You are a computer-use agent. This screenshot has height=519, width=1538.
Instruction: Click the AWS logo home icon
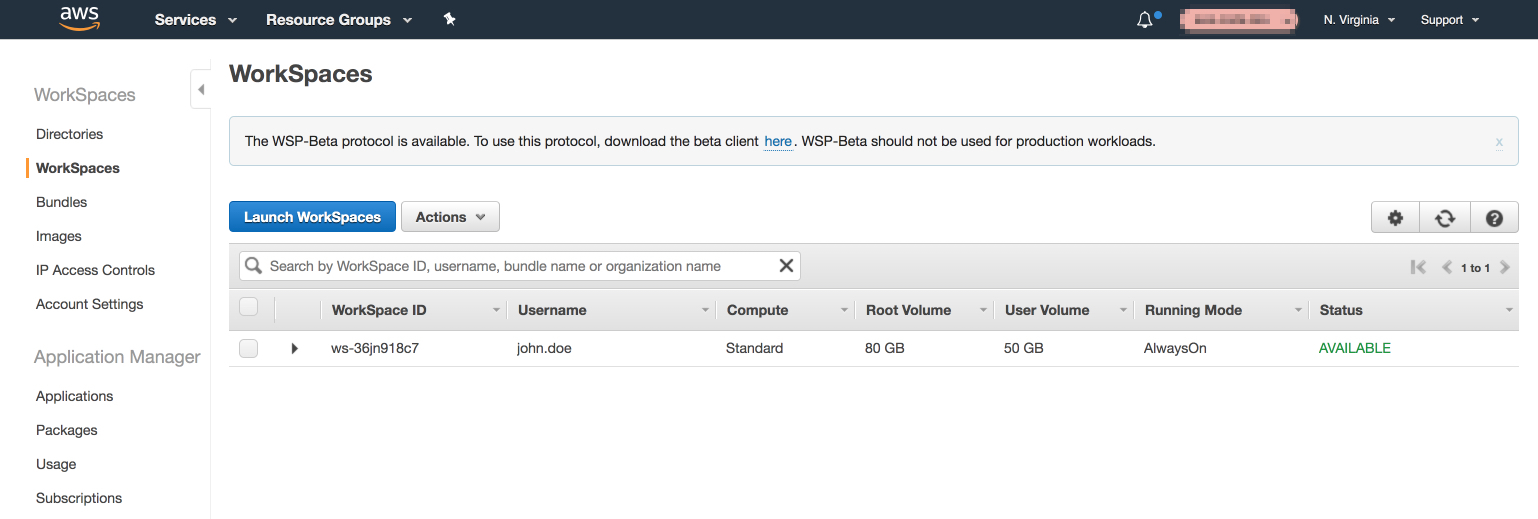[x=79, y=19]
